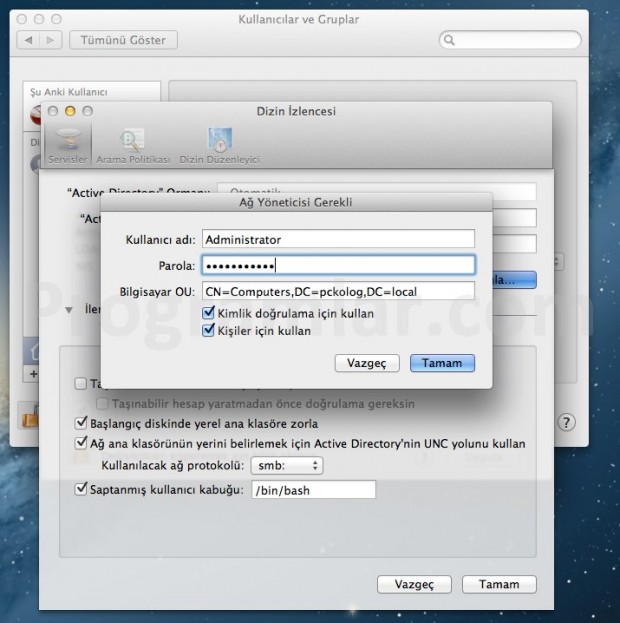The image size is (620, 623).
Task: Toggle Başlangıç diskinde yerel ana klasöre zorla
Action: click(81, 423)
